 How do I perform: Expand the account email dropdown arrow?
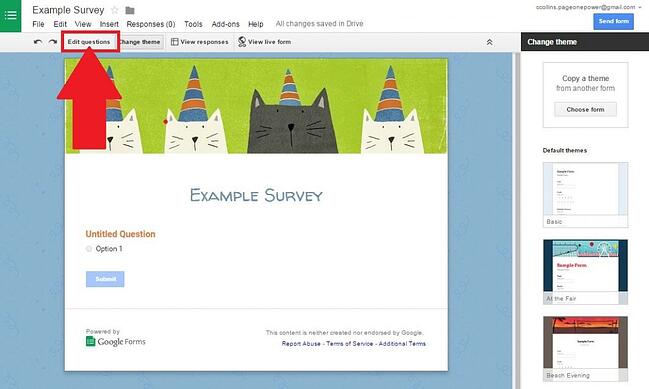640,7
